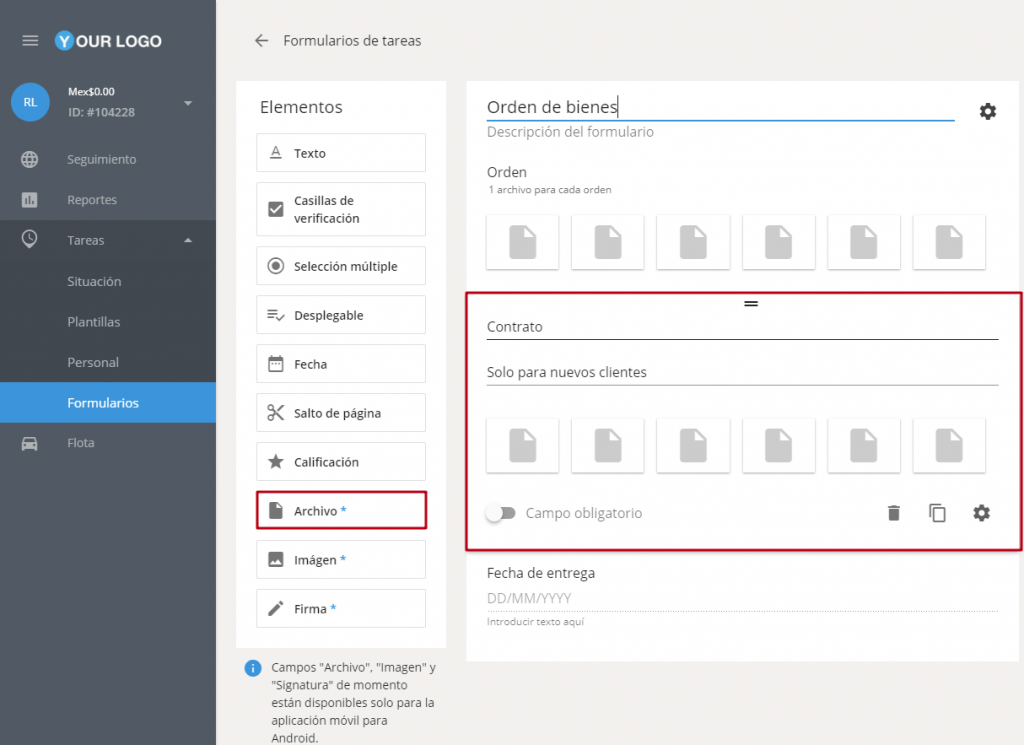
Task: Open Seguimiento in the sidebar
Action: 101,159
